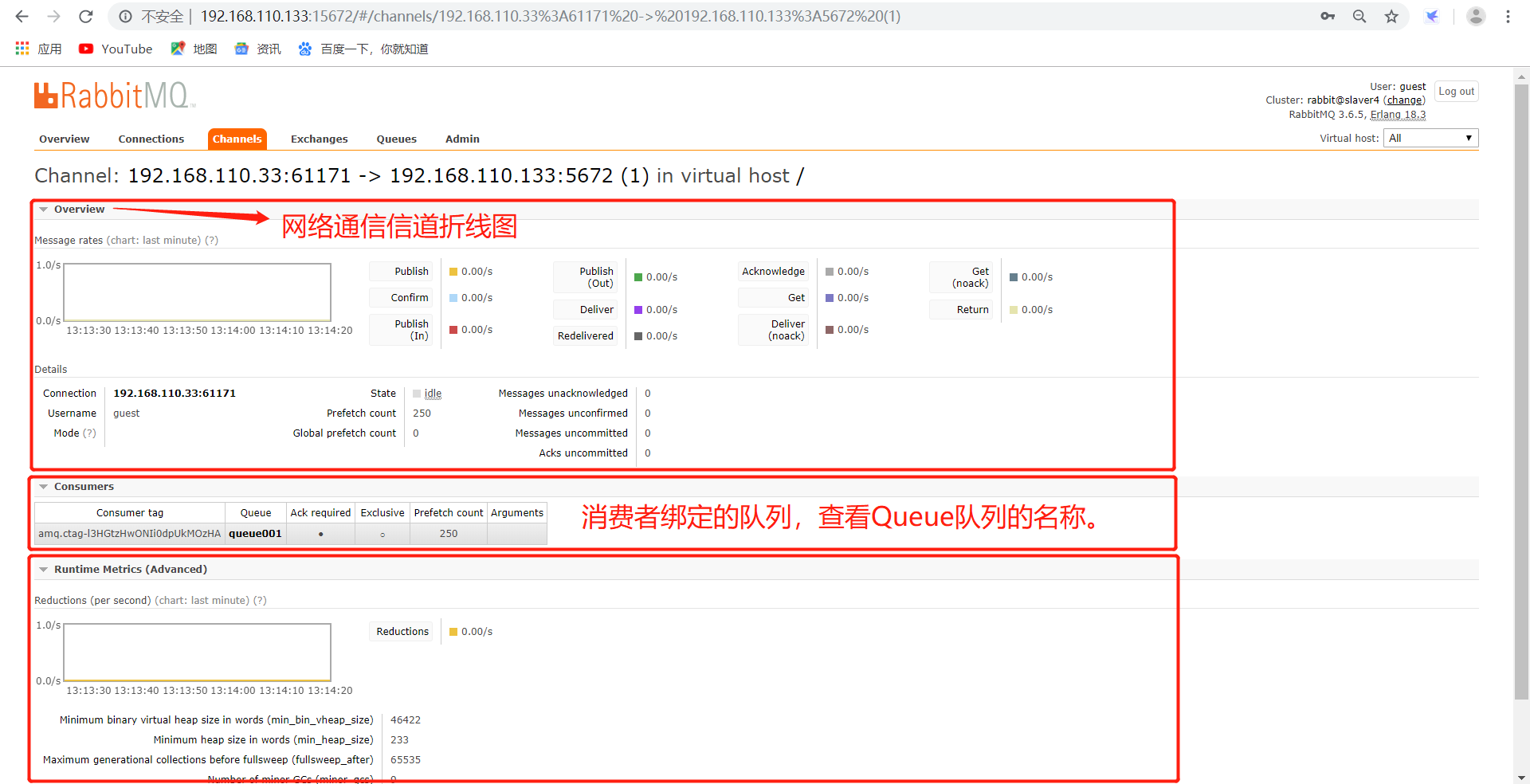Switch to the Admin tab
The image size is (1530, 784).
[462, 139]
